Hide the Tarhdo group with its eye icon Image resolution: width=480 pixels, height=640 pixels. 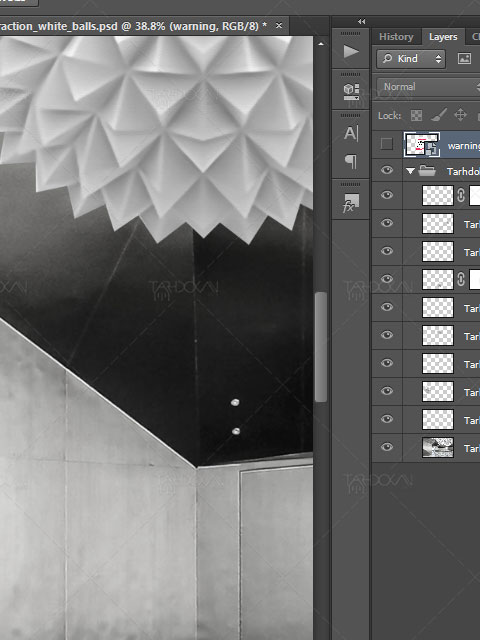point(387,170)
